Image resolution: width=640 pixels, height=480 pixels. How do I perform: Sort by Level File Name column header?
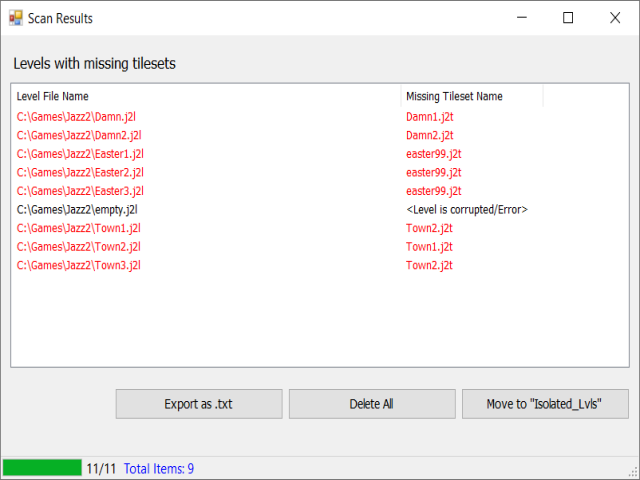(x=206, y=96)
